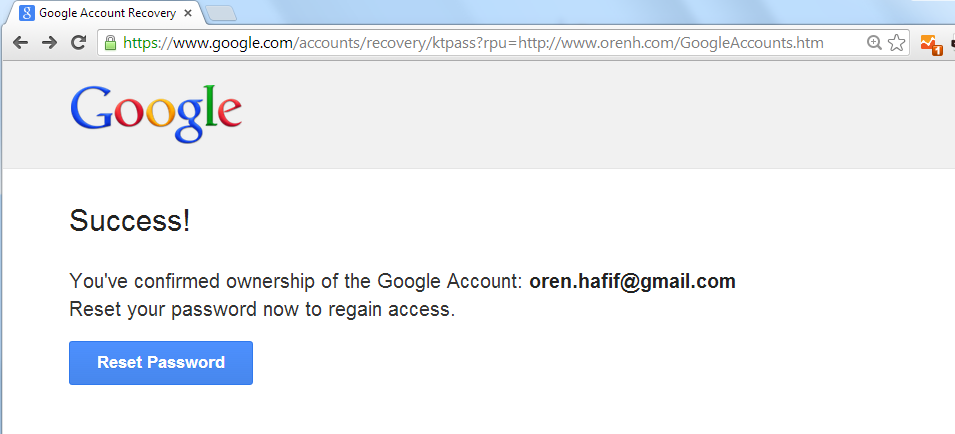Click the Google favicon on the tab
The width and height of the screenshot is (955, 434).
[x=27, y=14]
